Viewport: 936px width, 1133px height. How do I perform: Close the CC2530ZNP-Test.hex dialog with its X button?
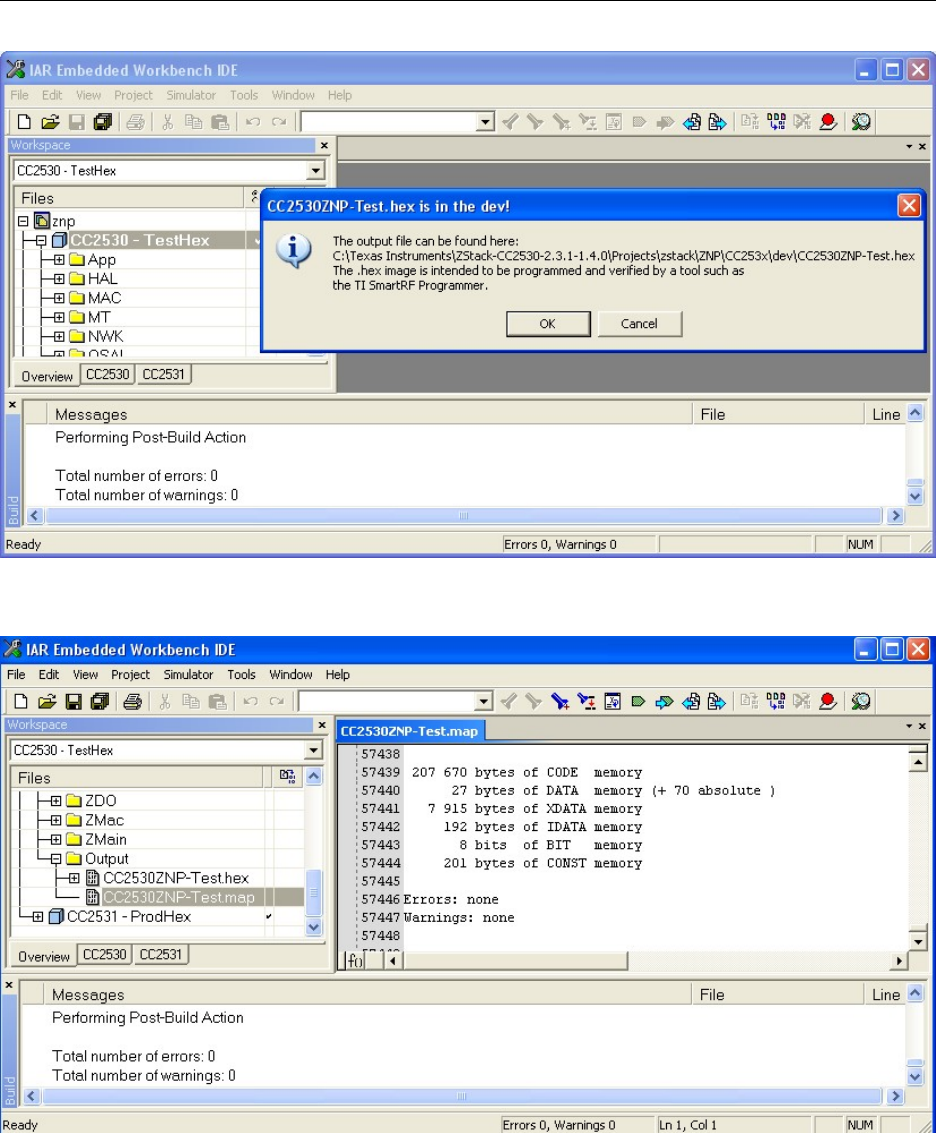click(909, 206)
